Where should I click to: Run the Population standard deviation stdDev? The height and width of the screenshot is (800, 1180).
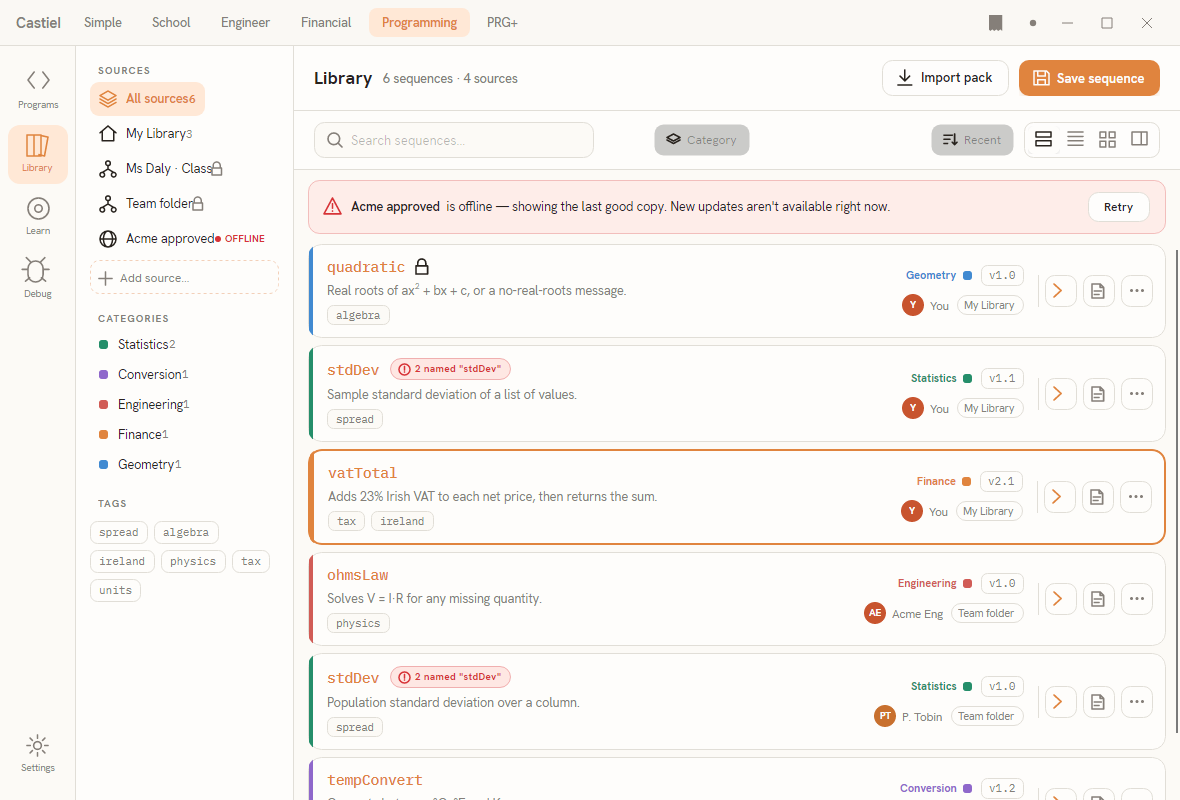pyautogui.click(x=1060, y=702)
